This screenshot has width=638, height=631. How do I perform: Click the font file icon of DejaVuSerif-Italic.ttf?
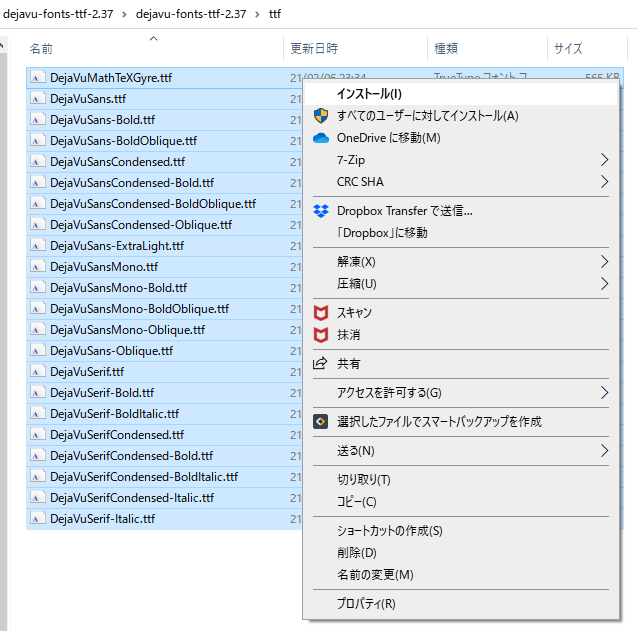pos(37,519)
